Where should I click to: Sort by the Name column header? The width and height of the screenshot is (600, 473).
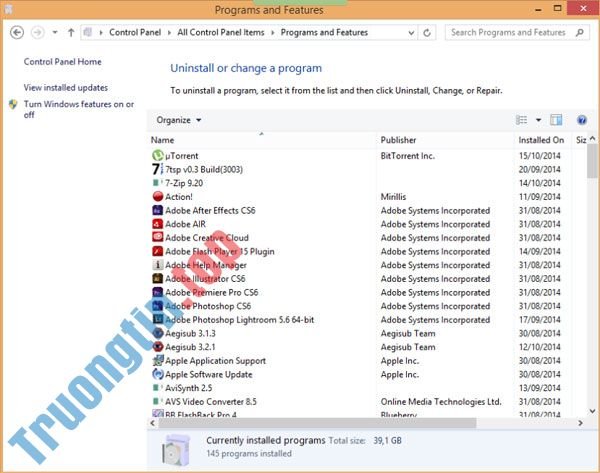[x=262, y=140]
